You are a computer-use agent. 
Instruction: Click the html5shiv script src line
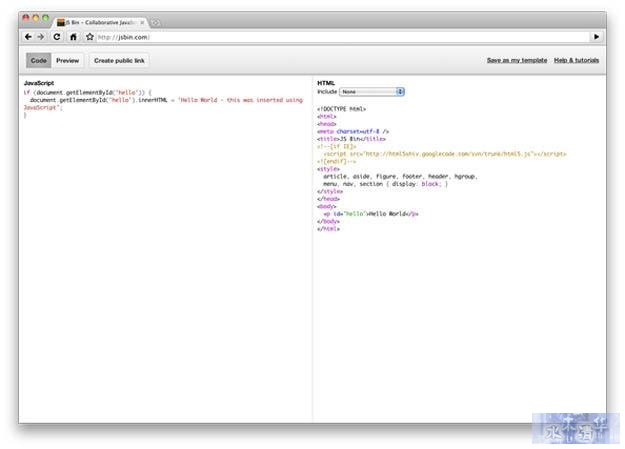[445, 154]
